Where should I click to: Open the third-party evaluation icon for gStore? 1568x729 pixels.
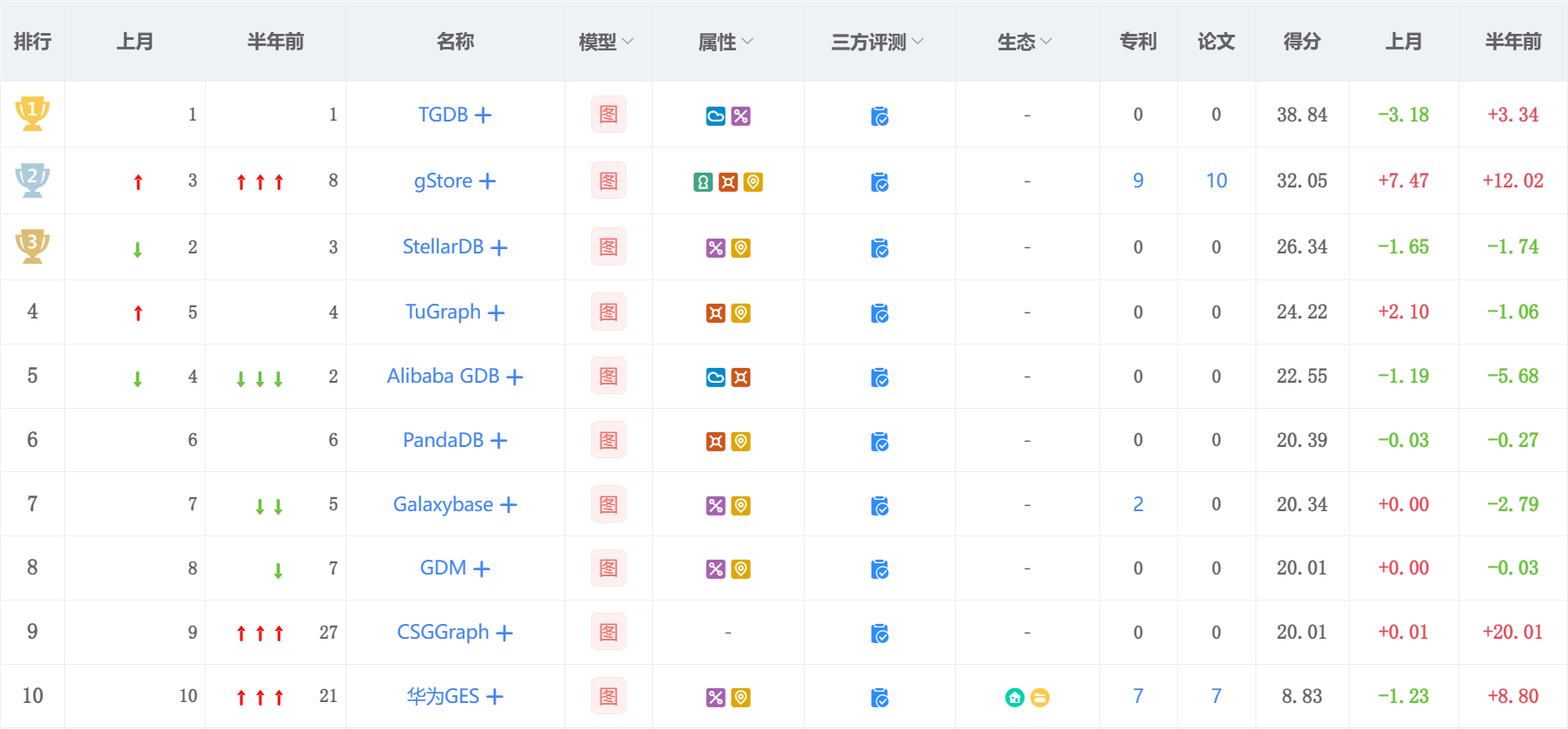click(880, 182)
